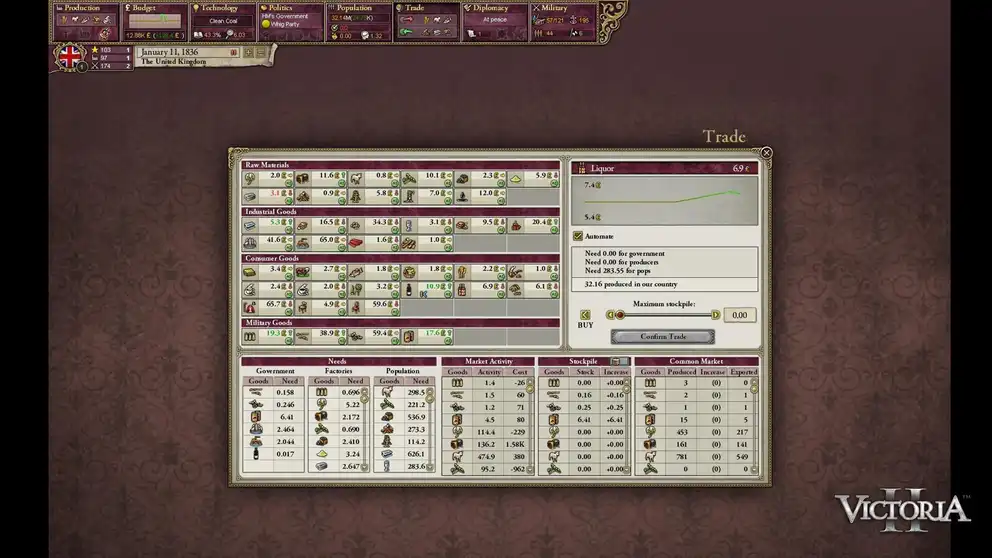The height and width of the screenshot is (558, 992).
Task: Toggle the icon beside the Stockpile header
Action: click(619, 361)
